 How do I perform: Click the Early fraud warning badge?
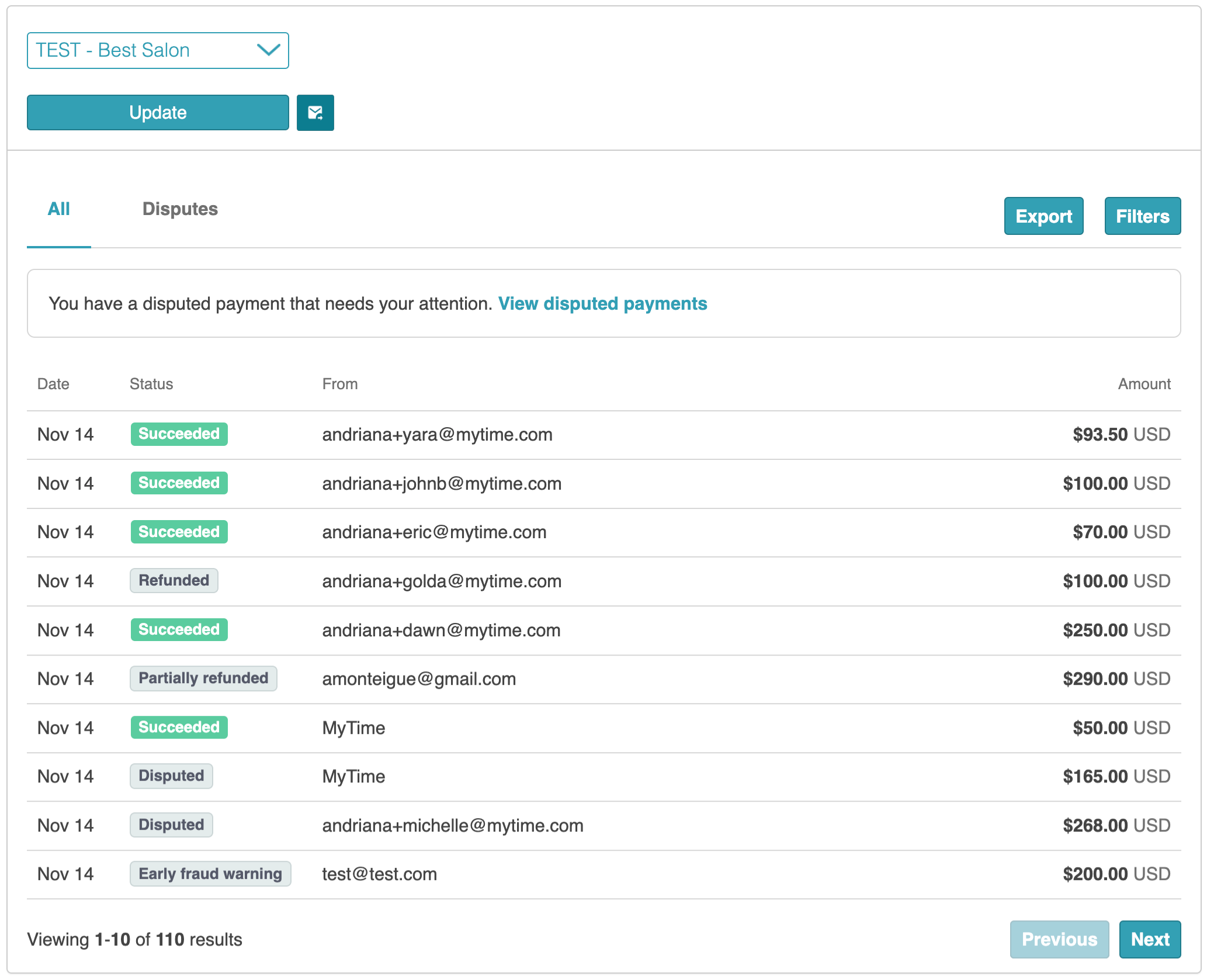(x=210, y=874)
